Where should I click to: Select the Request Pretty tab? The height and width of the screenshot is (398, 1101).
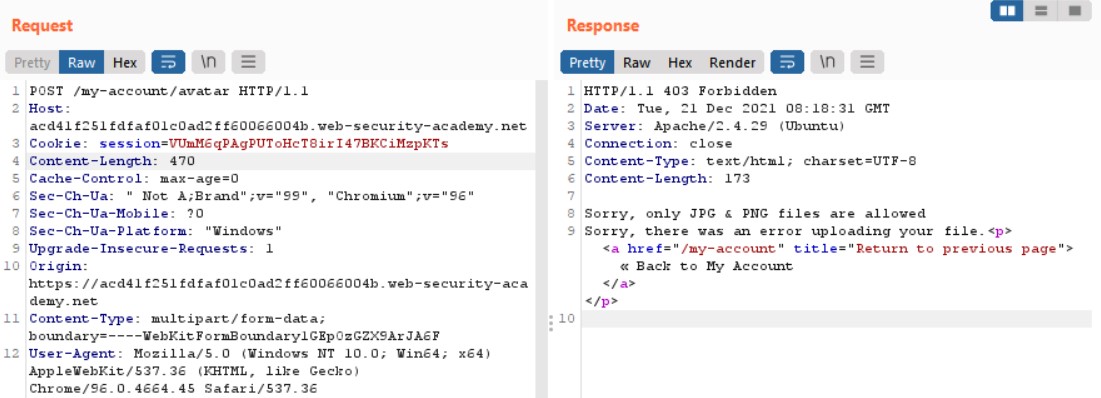click(32, 62)
